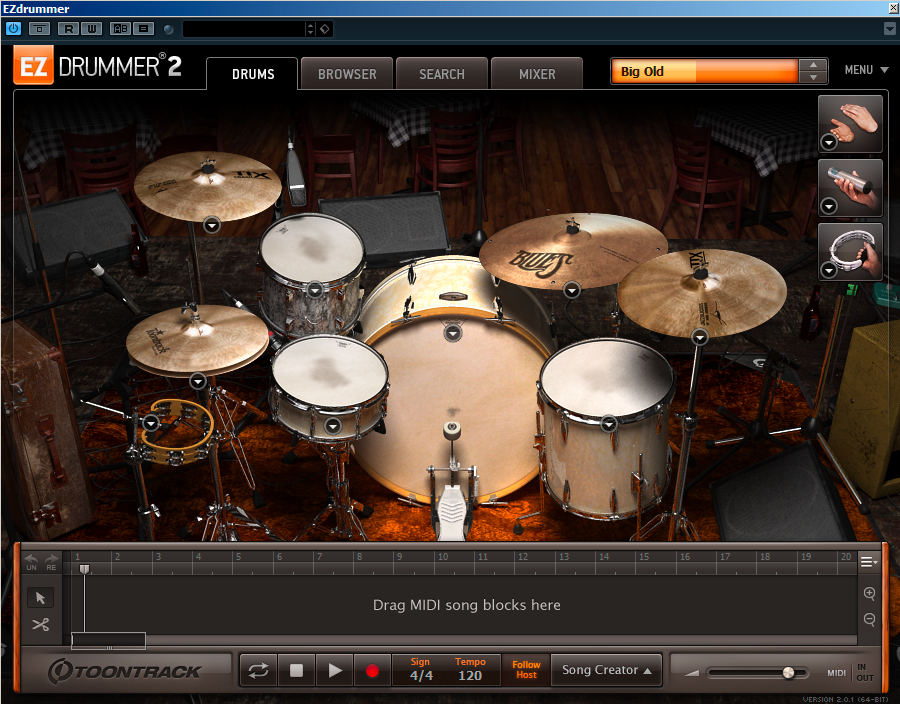Open floor tom options arrow
Viewport: 900px width, 704px height.
[x=608, y=424]
